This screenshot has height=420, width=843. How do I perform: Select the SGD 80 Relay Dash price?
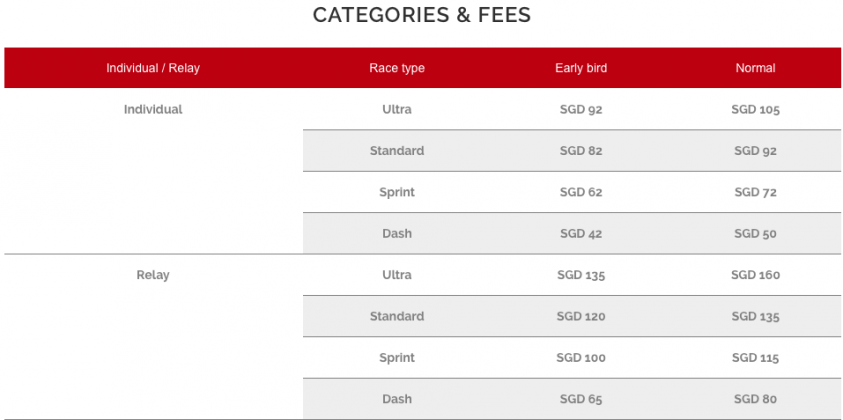point(755,399)
